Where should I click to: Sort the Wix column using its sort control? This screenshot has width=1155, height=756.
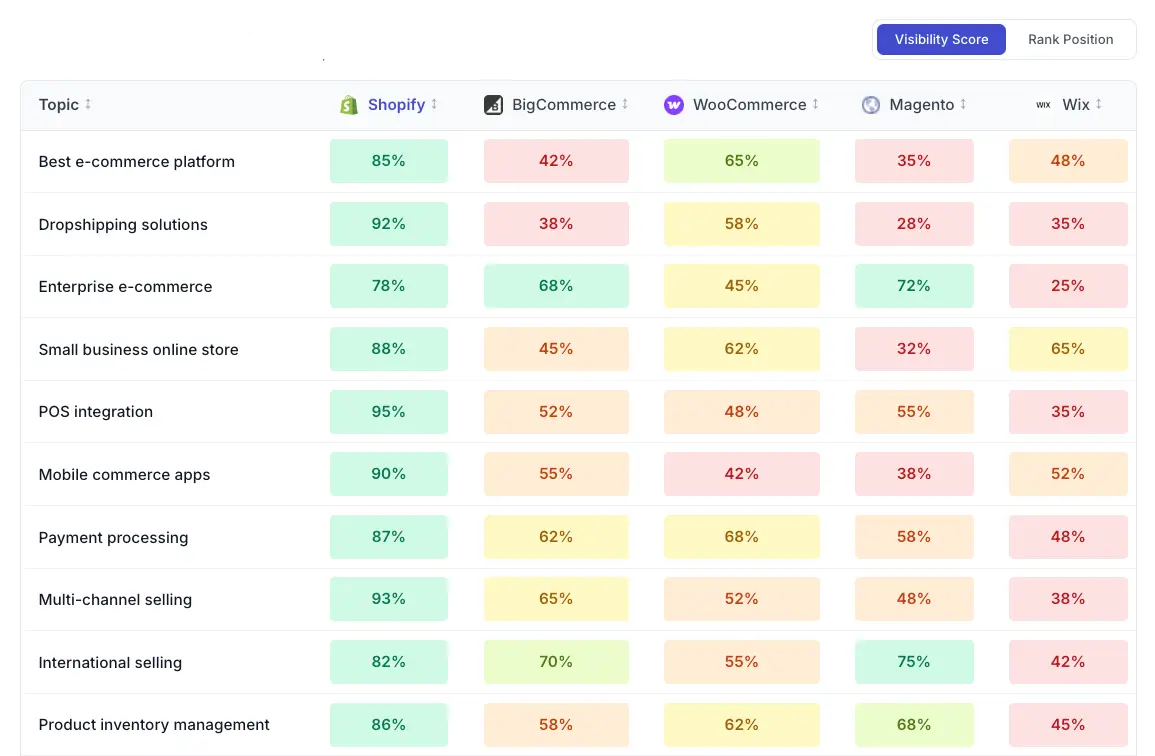(x=1099, y=104)
